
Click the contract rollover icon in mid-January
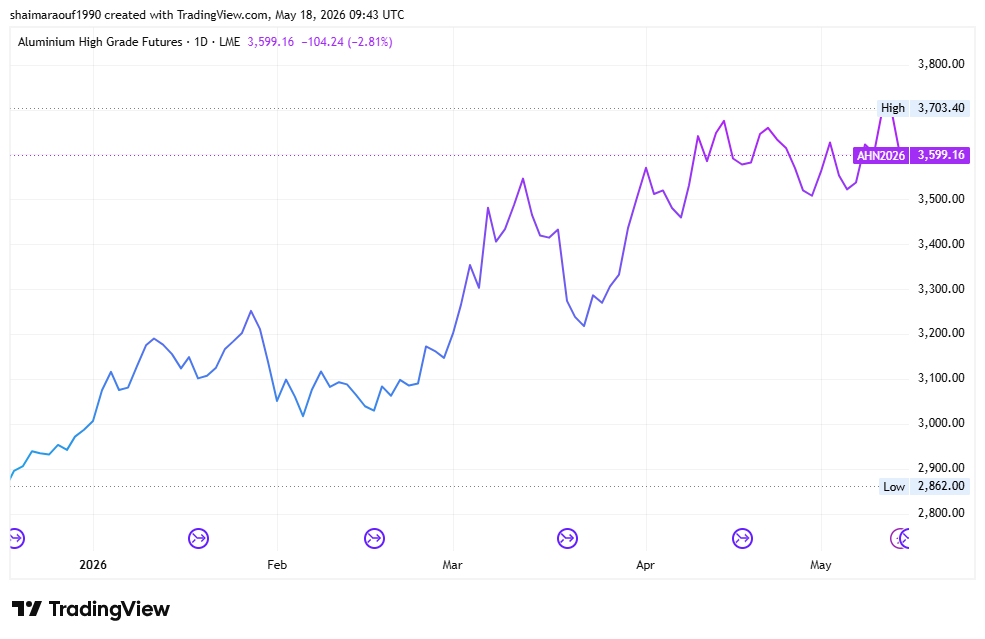tap(199, 538)
